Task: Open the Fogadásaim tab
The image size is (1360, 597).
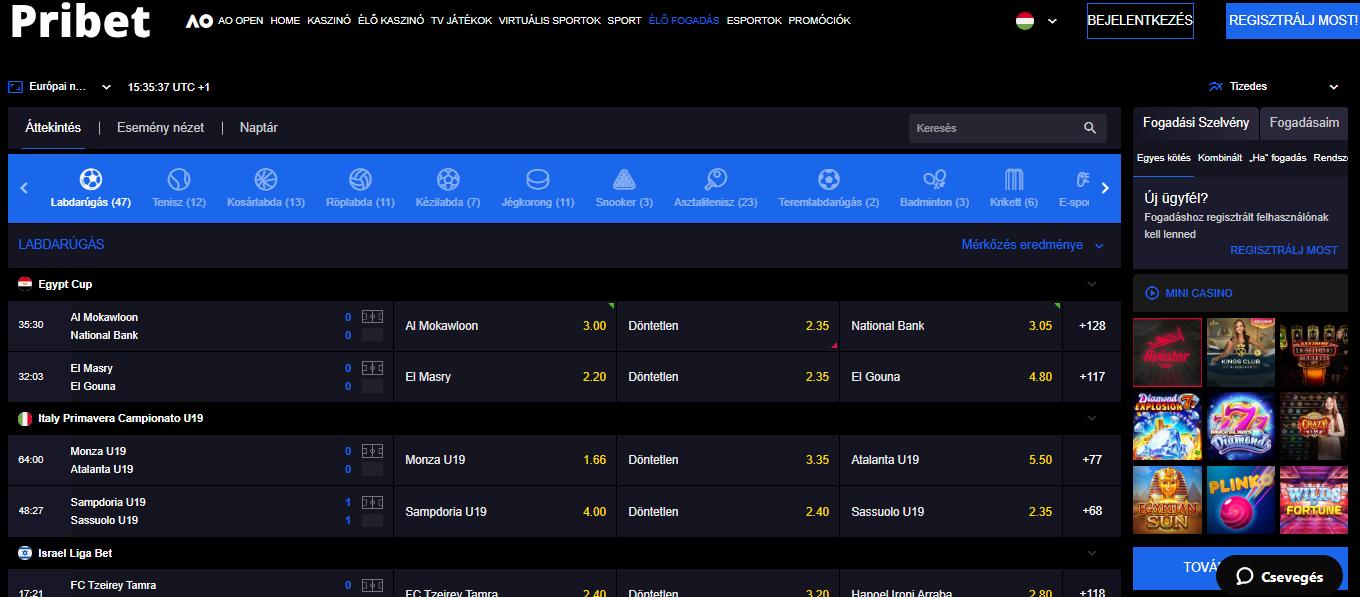Action: (1304, 123)
